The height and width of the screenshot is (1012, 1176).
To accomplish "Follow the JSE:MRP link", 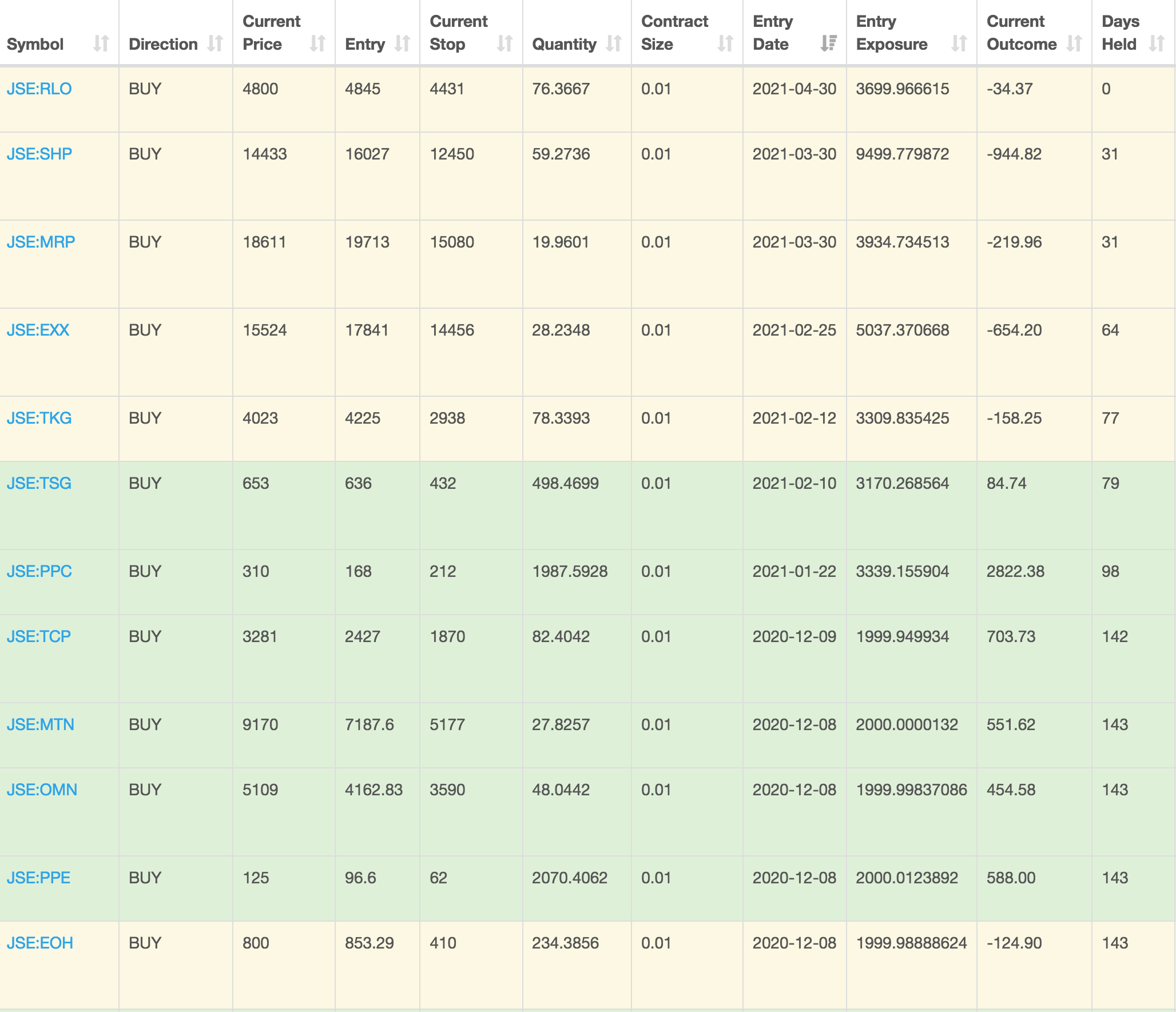I will 41,242.
